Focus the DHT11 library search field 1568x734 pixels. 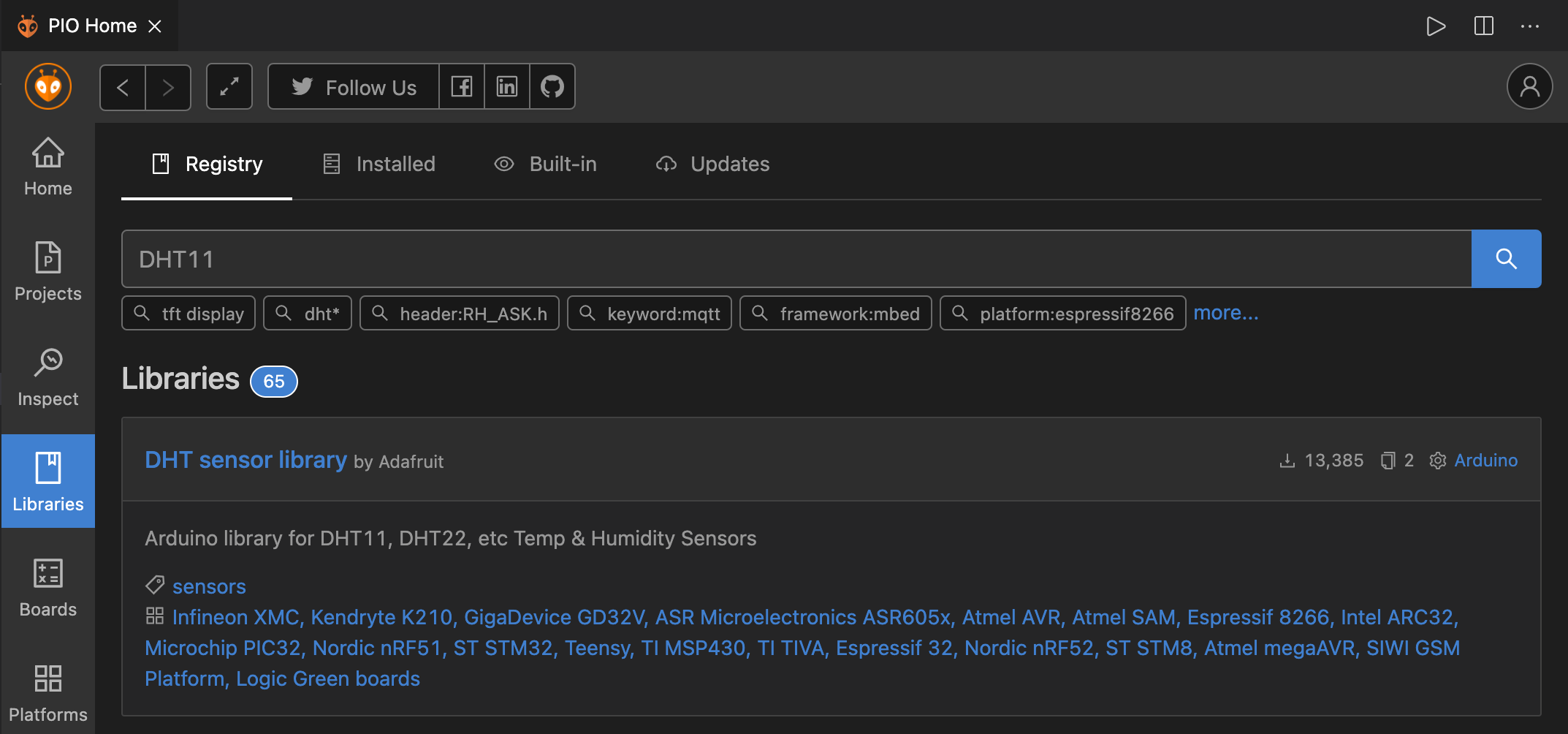click(796, 259)
